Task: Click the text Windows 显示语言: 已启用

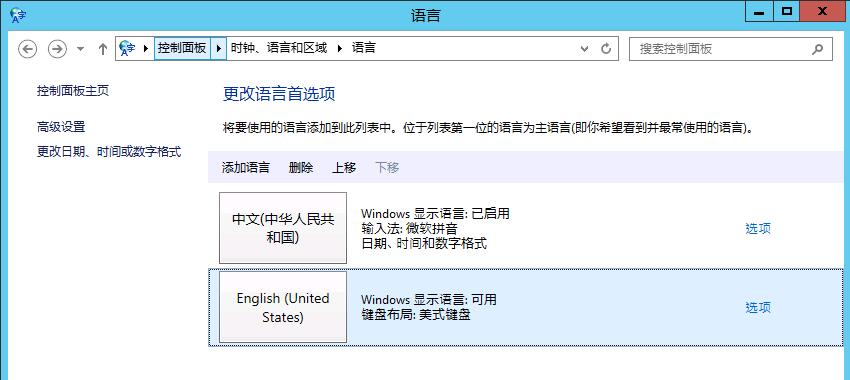Action: (435, 214)
